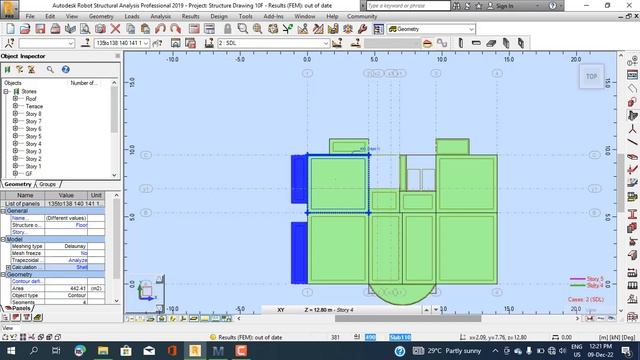
Task: Click Area value 442.41
Action: [x=66, y=288]
